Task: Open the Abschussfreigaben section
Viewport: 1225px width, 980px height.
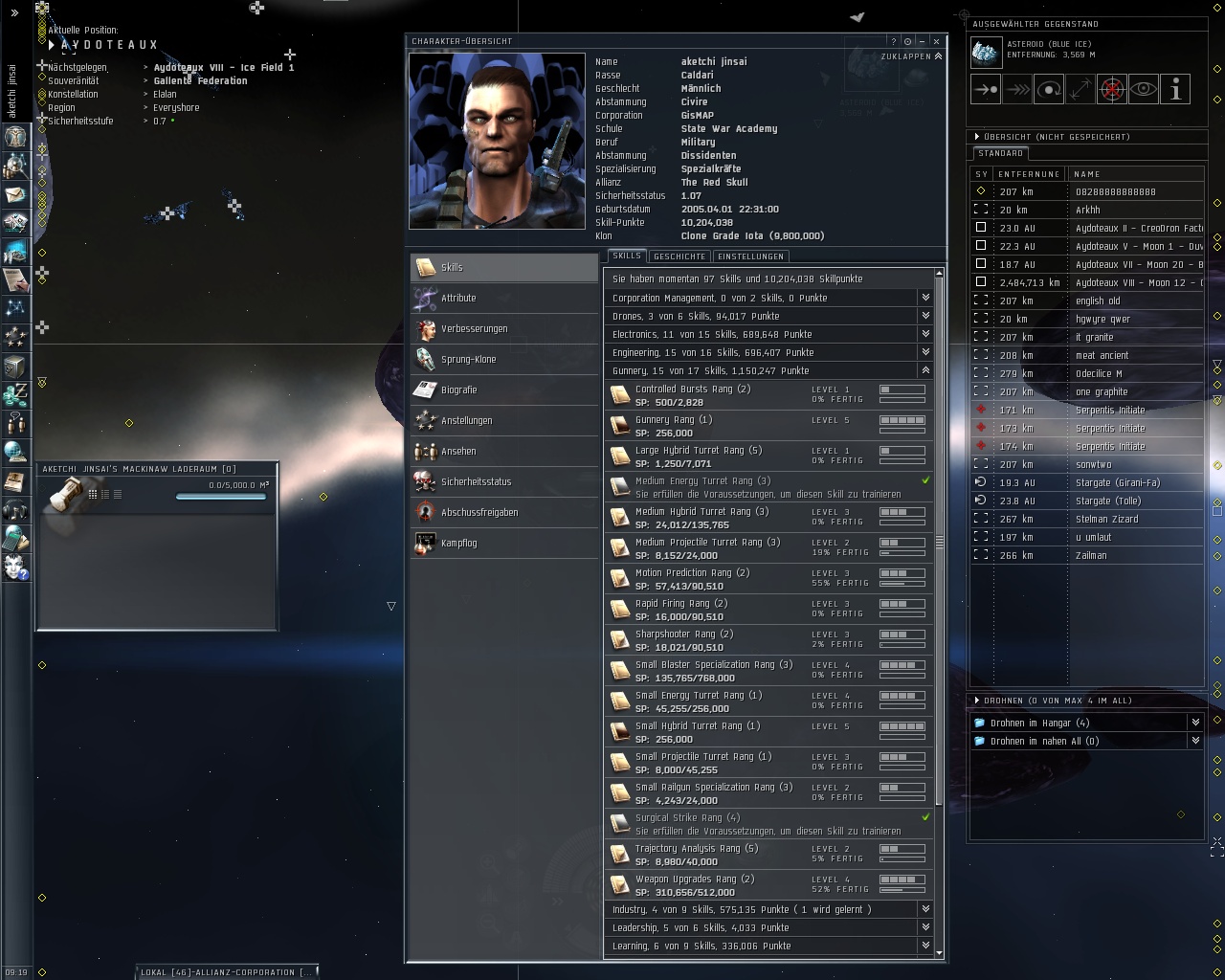Action: (504, 512)
